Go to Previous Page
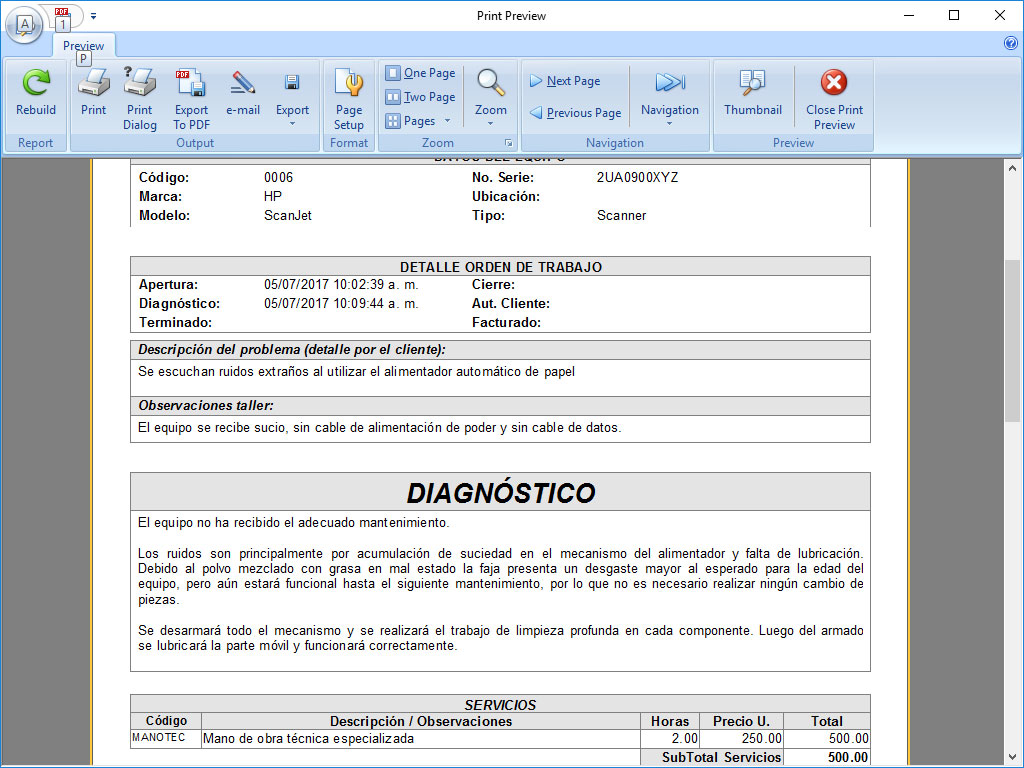Viewport: 1024px width, 768px height. 575,113
